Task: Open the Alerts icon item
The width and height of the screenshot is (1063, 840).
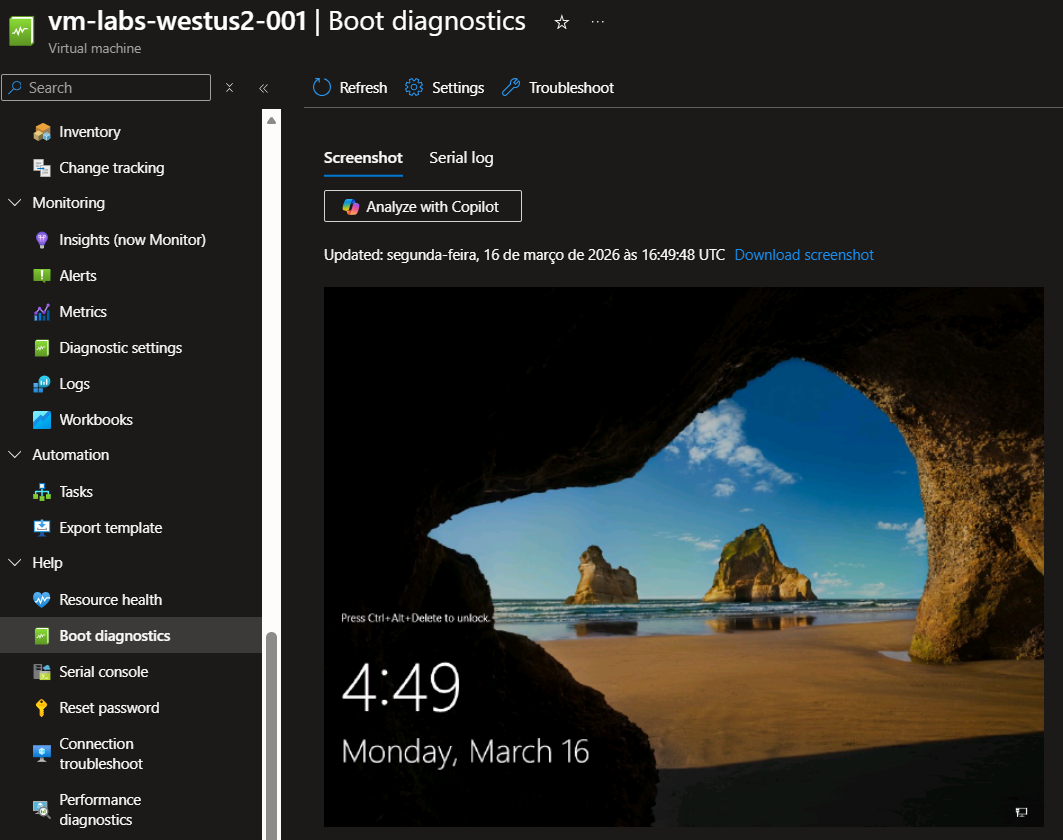Action: pyautogui.click(x=42, y=276)
